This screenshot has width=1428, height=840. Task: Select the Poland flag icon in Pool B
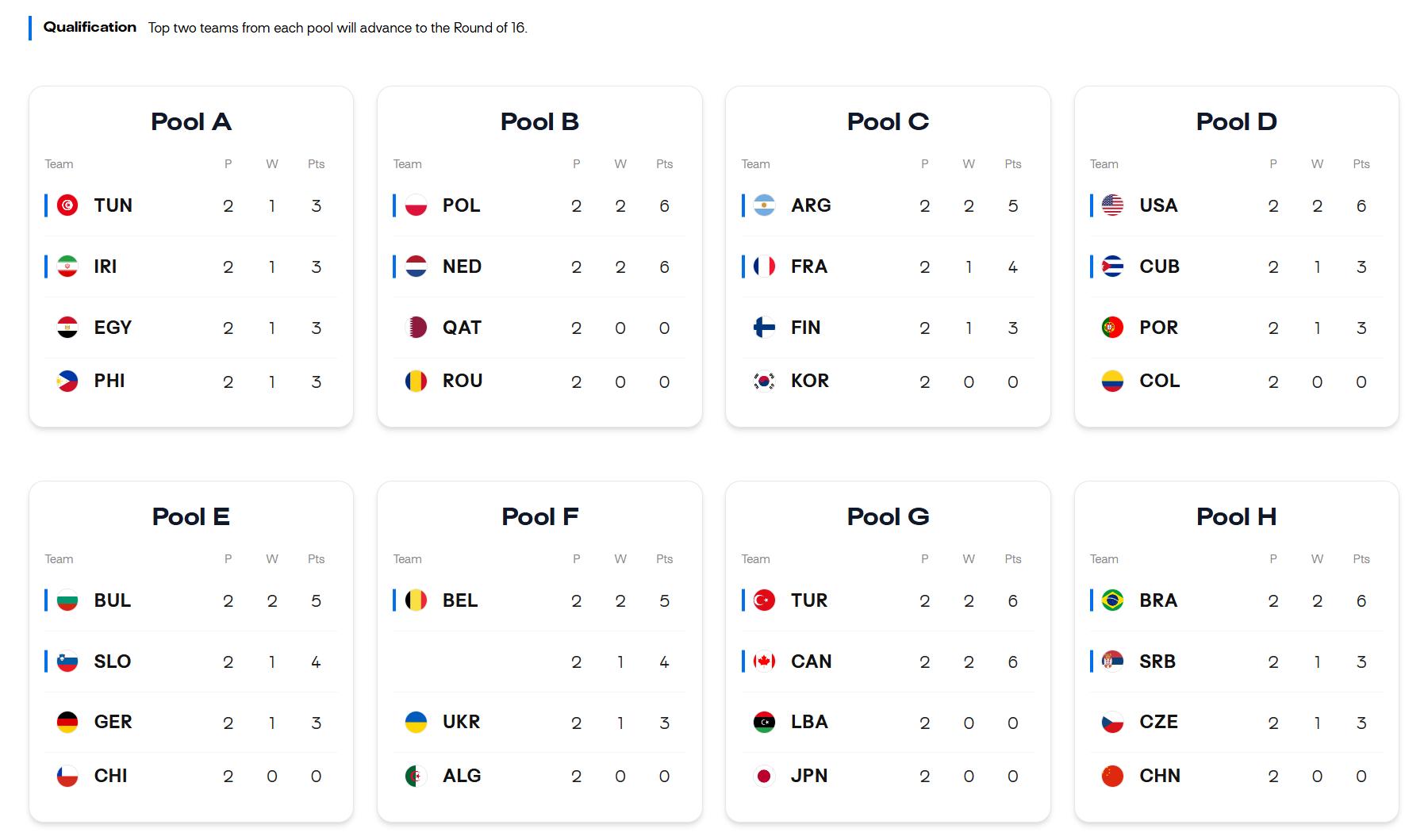tap(416, 205)
